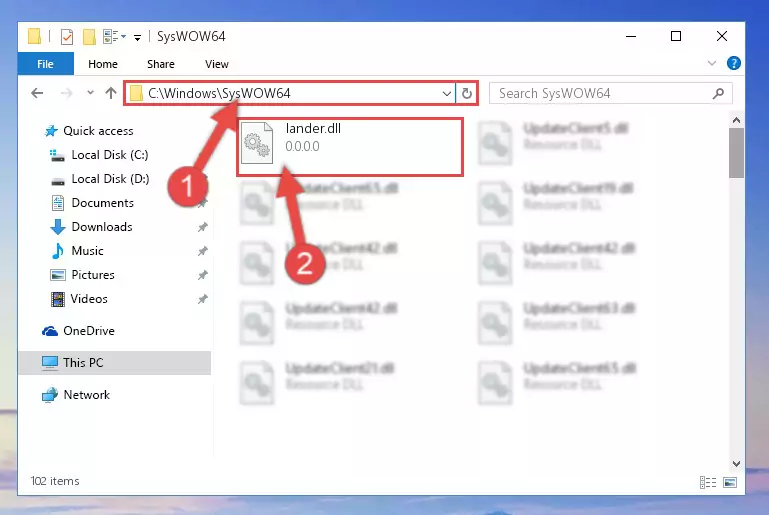This screenshot has height=515, width=769.
Task: Open the Customize Quick Access Toolbar dropdown
Action: pyautogui.click(x=137, y=37)
